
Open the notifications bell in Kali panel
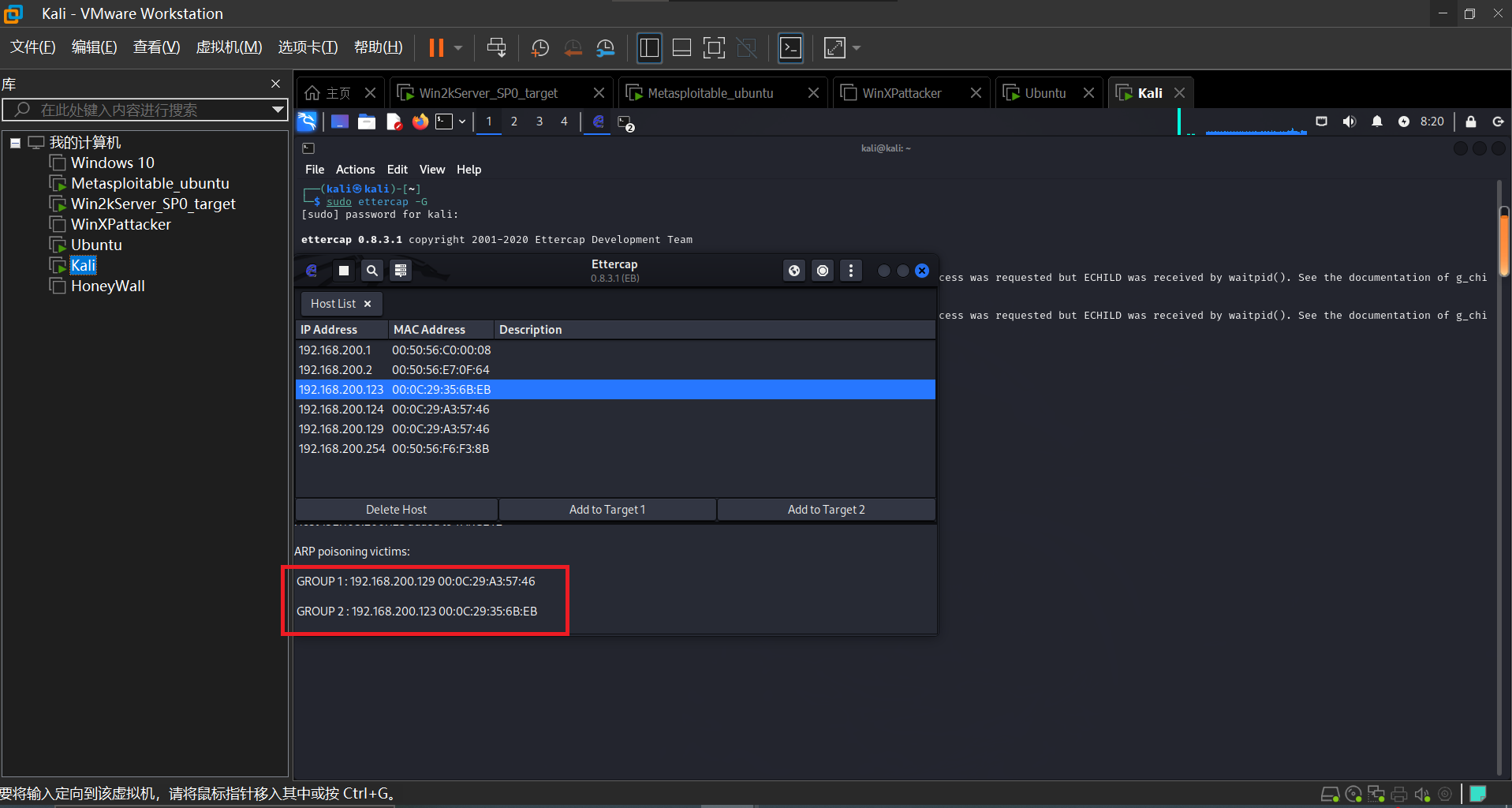(x=1377, y=122)
